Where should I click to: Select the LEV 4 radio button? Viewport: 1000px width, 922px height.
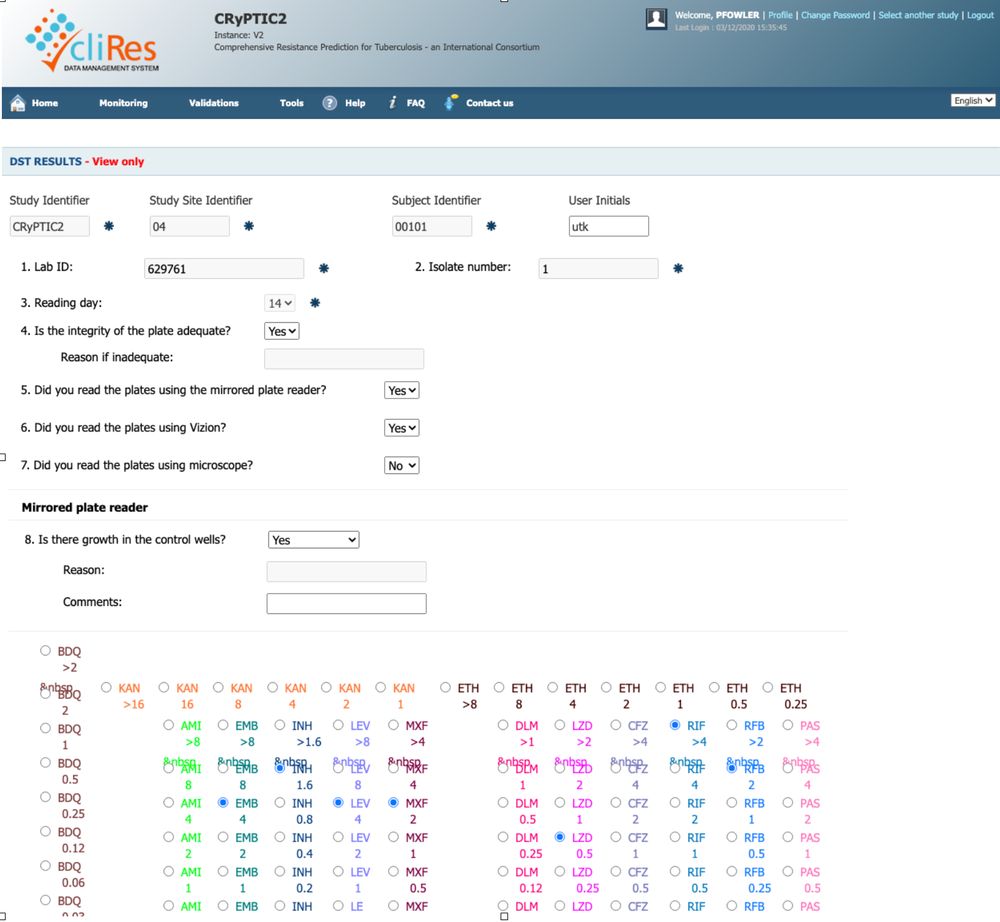click(x=339, y=803)
